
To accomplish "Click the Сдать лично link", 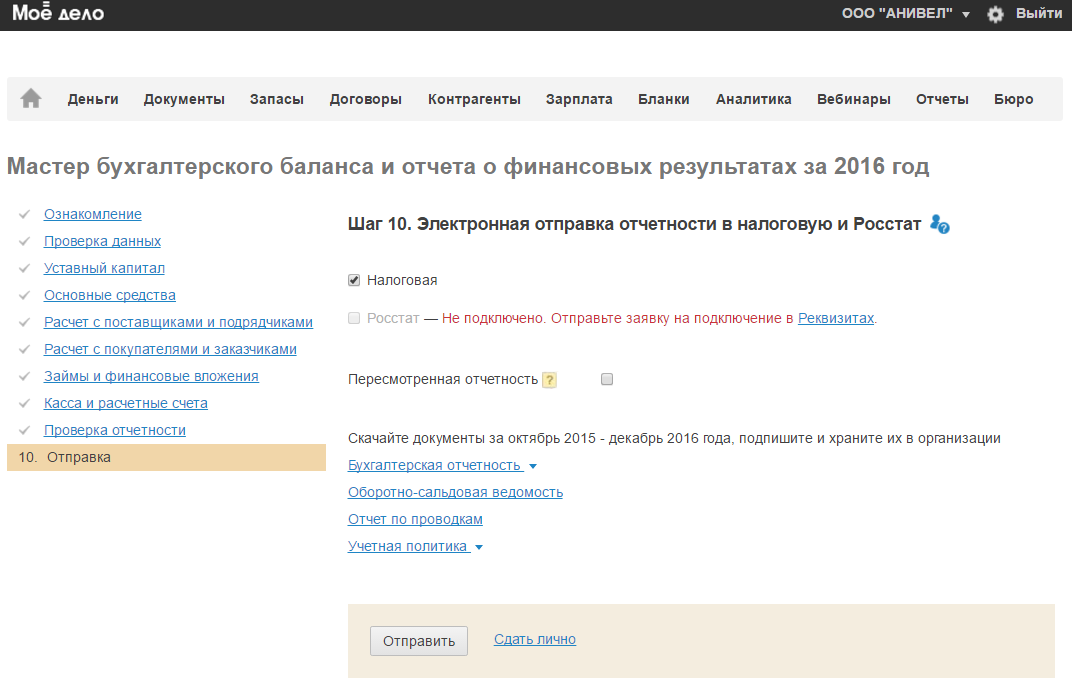I will pyautogui.click(x=534, y=640).
